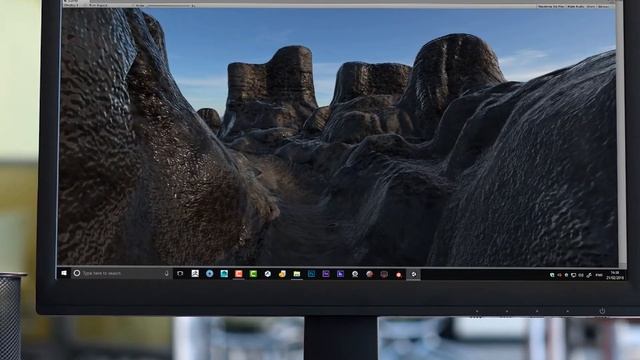Image resolution: width=640 pixels, height=360 pixels.
Task: Open the Gizmos dropdown
Action: coord(603,6)
